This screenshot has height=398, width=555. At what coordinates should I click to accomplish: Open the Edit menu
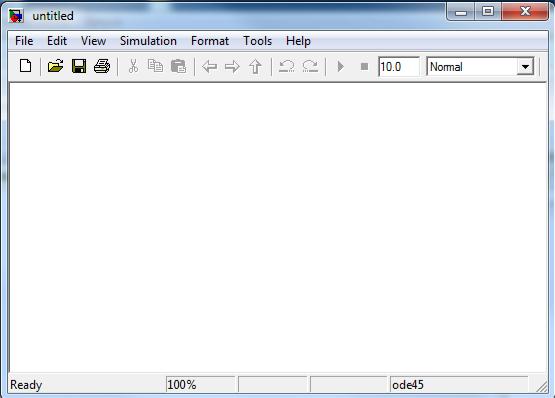(x=57, y=41)
